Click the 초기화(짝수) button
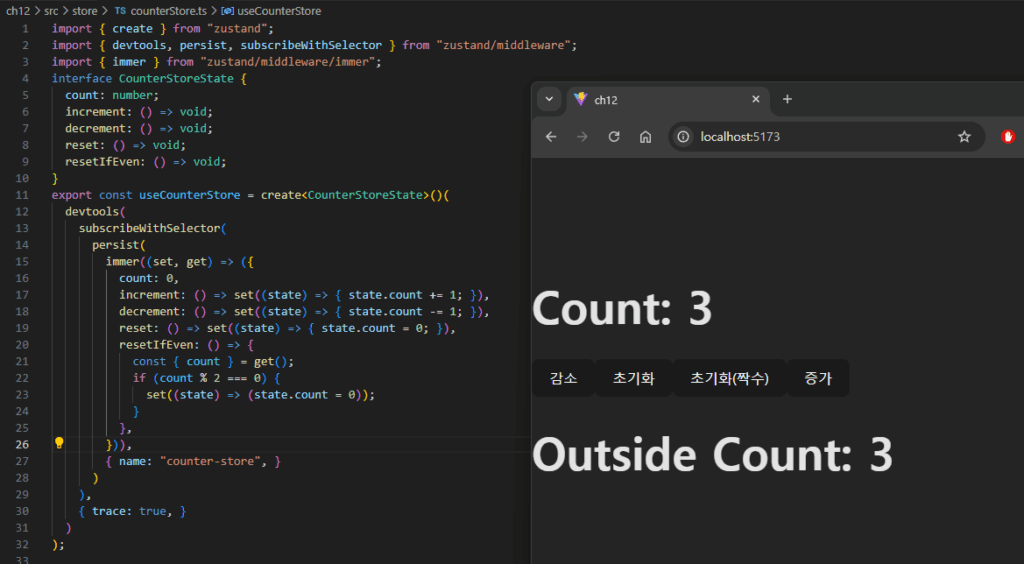The image size is (1024, 564). point(729,379)
